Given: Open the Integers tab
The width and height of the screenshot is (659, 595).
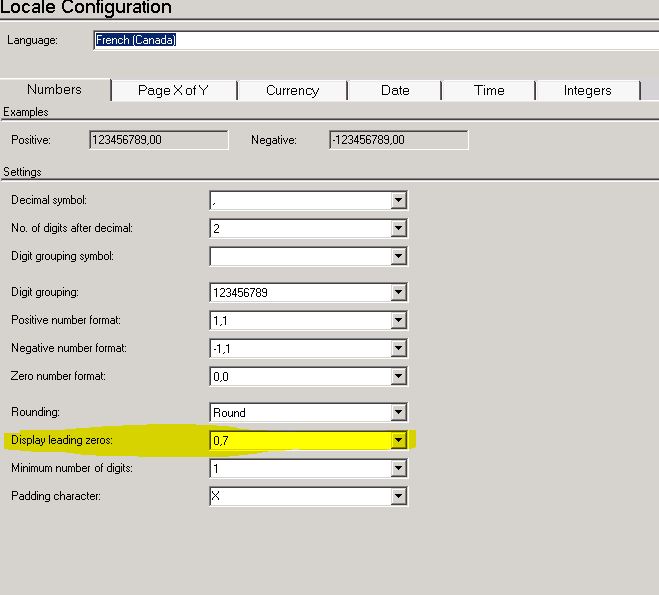Looking at the screenshot, I should (588, 91).
